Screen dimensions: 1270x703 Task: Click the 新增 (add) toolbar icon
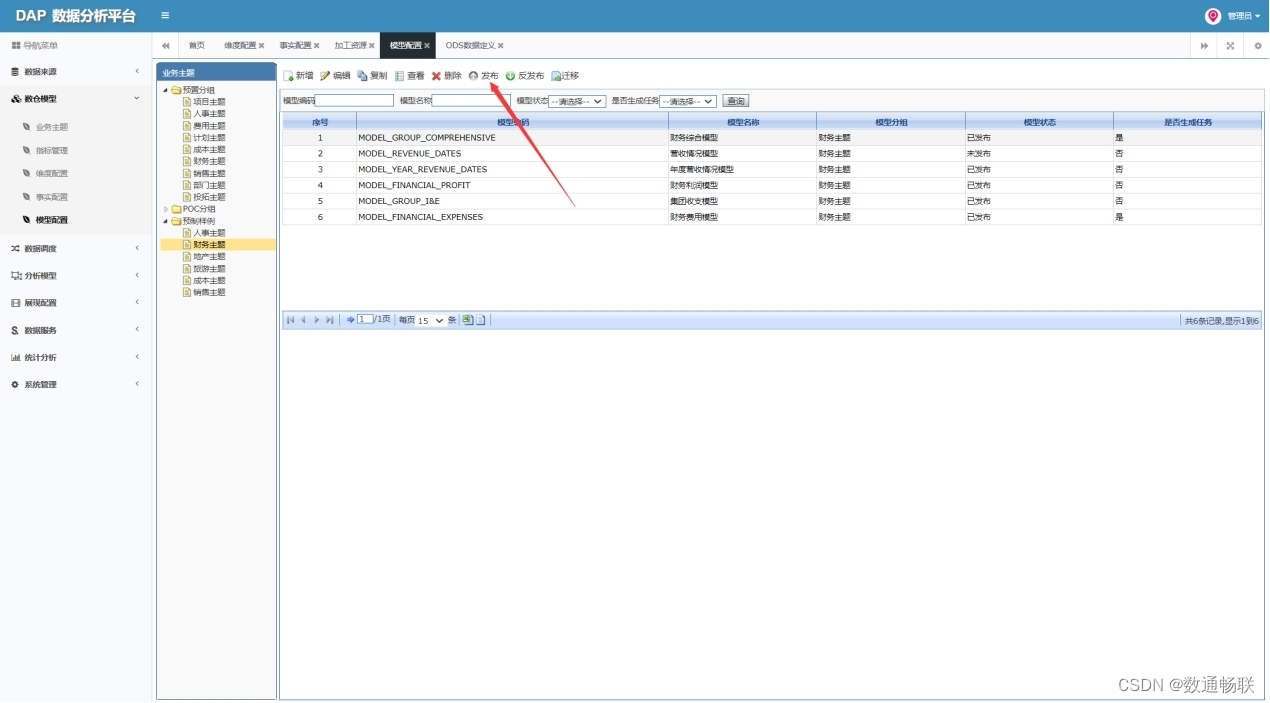pyautogui.click(x=289, y=76)
